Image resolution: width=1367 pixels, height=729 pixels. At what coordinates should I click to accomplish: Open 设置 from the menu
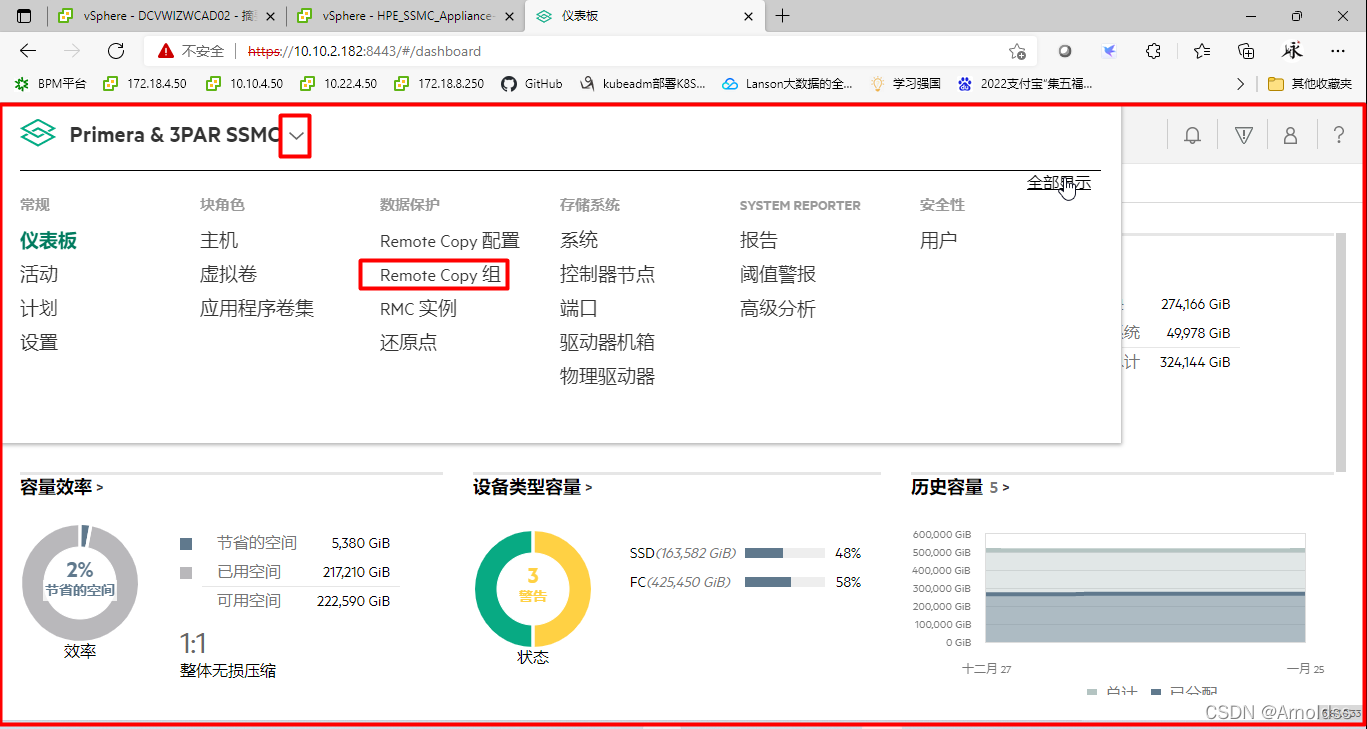pyautogui.click(x=39, y=343)
